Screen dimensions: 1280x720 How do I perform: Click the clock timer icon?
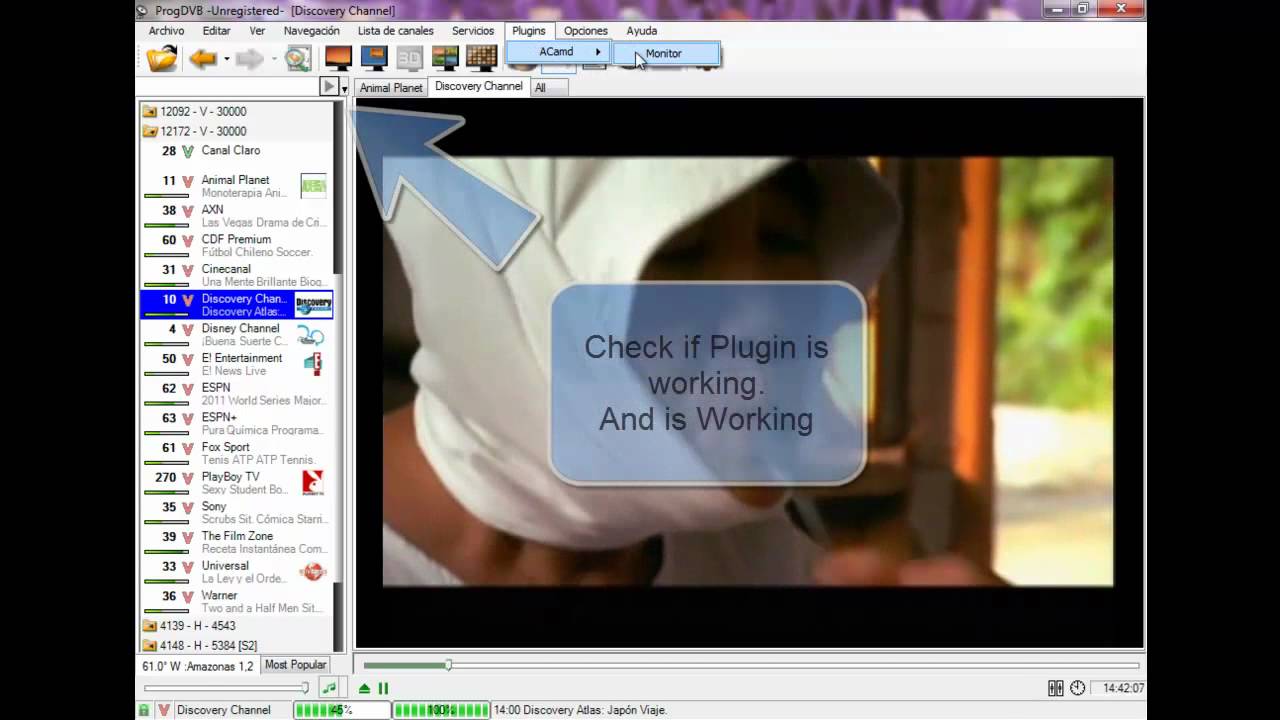1077,688
